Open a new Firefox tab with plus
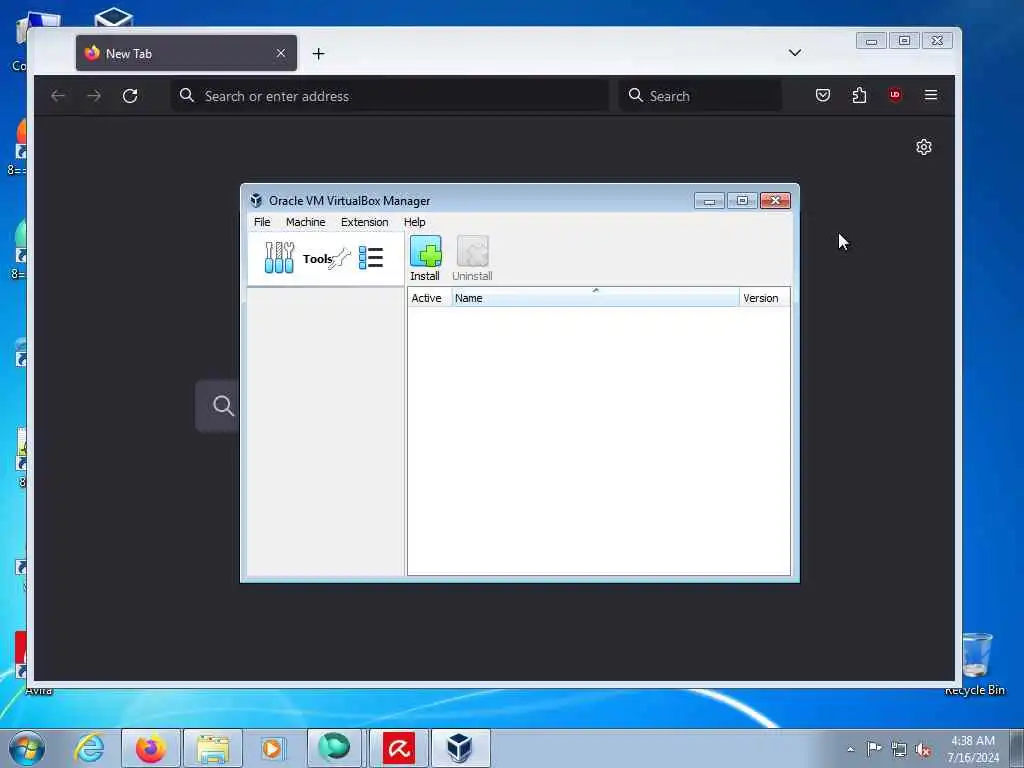 coord(318,54)
